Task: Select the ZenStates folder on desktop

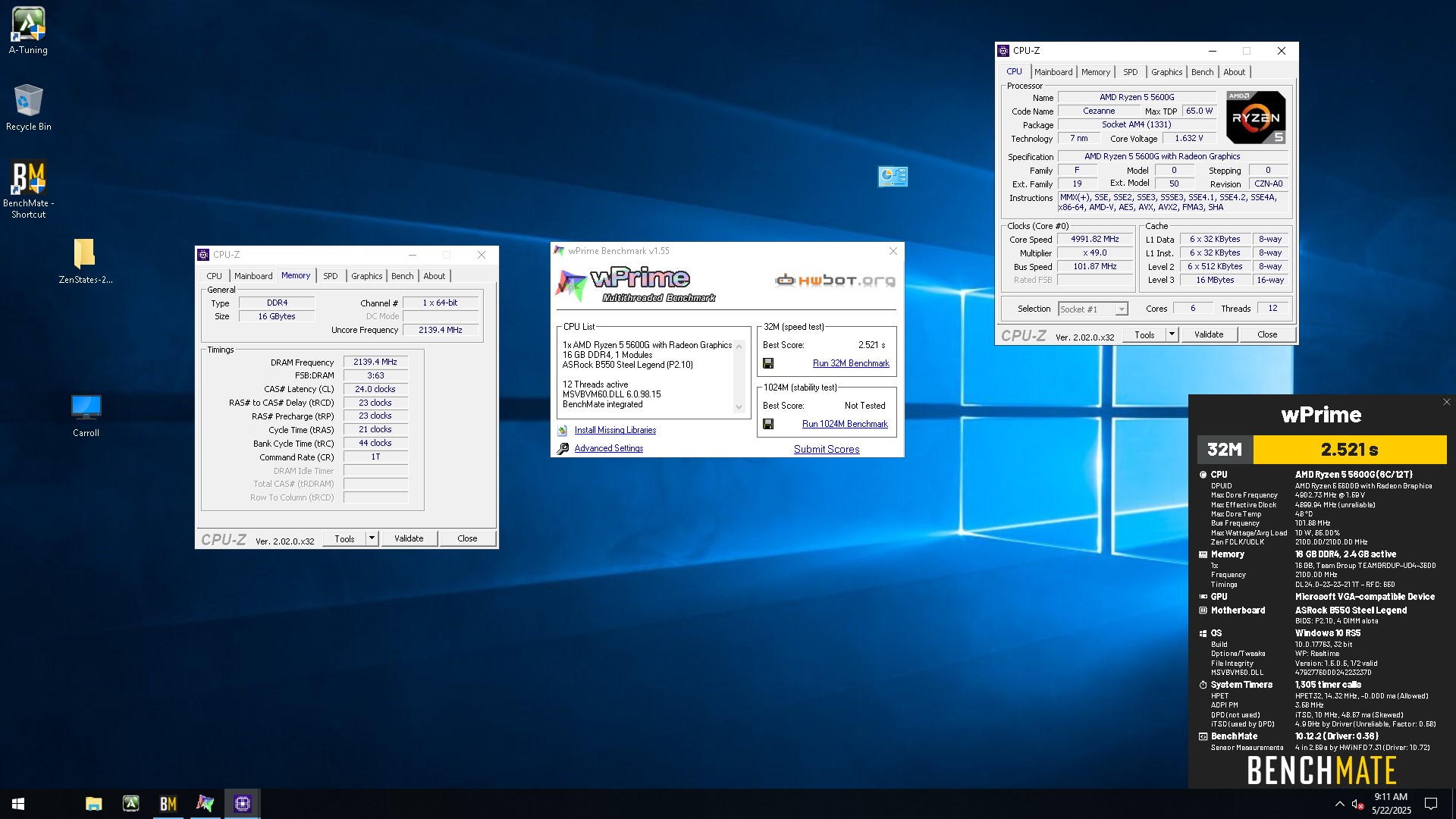Action: (85, 260)
